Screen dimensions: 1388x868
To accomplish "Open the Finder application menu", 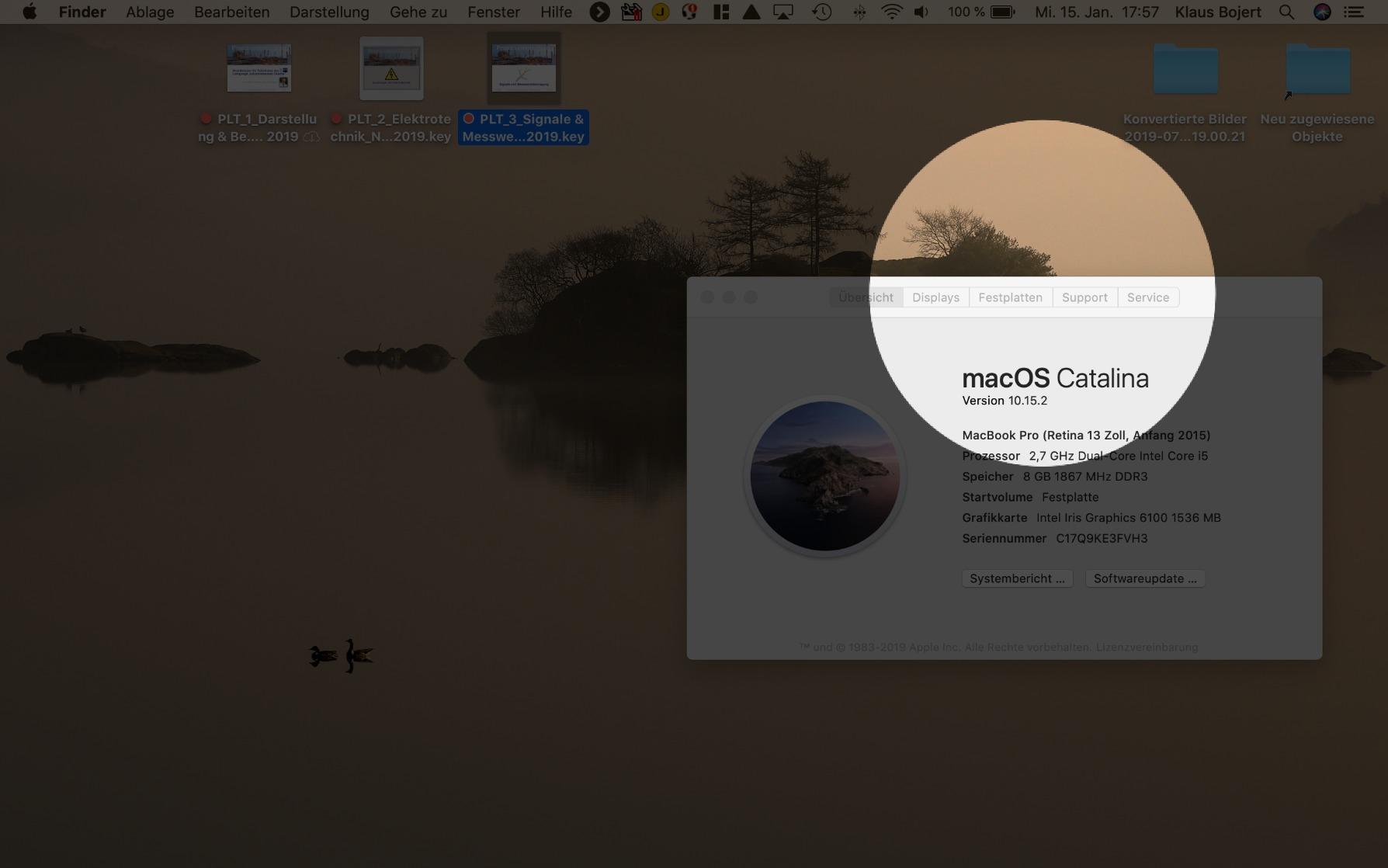I will click(82, 12).
